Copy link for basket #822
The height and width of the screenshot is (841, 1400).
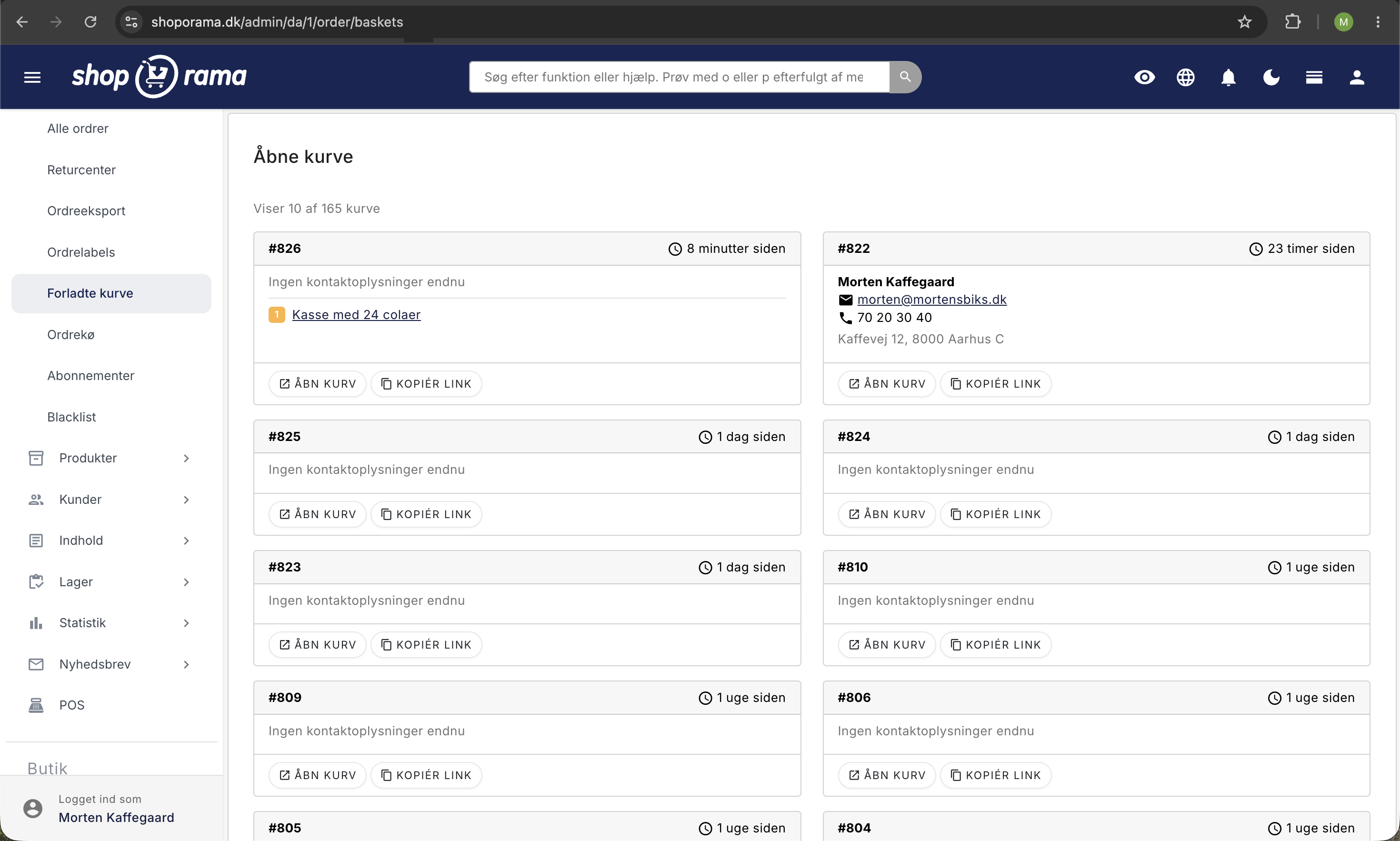tap(995, 384)
